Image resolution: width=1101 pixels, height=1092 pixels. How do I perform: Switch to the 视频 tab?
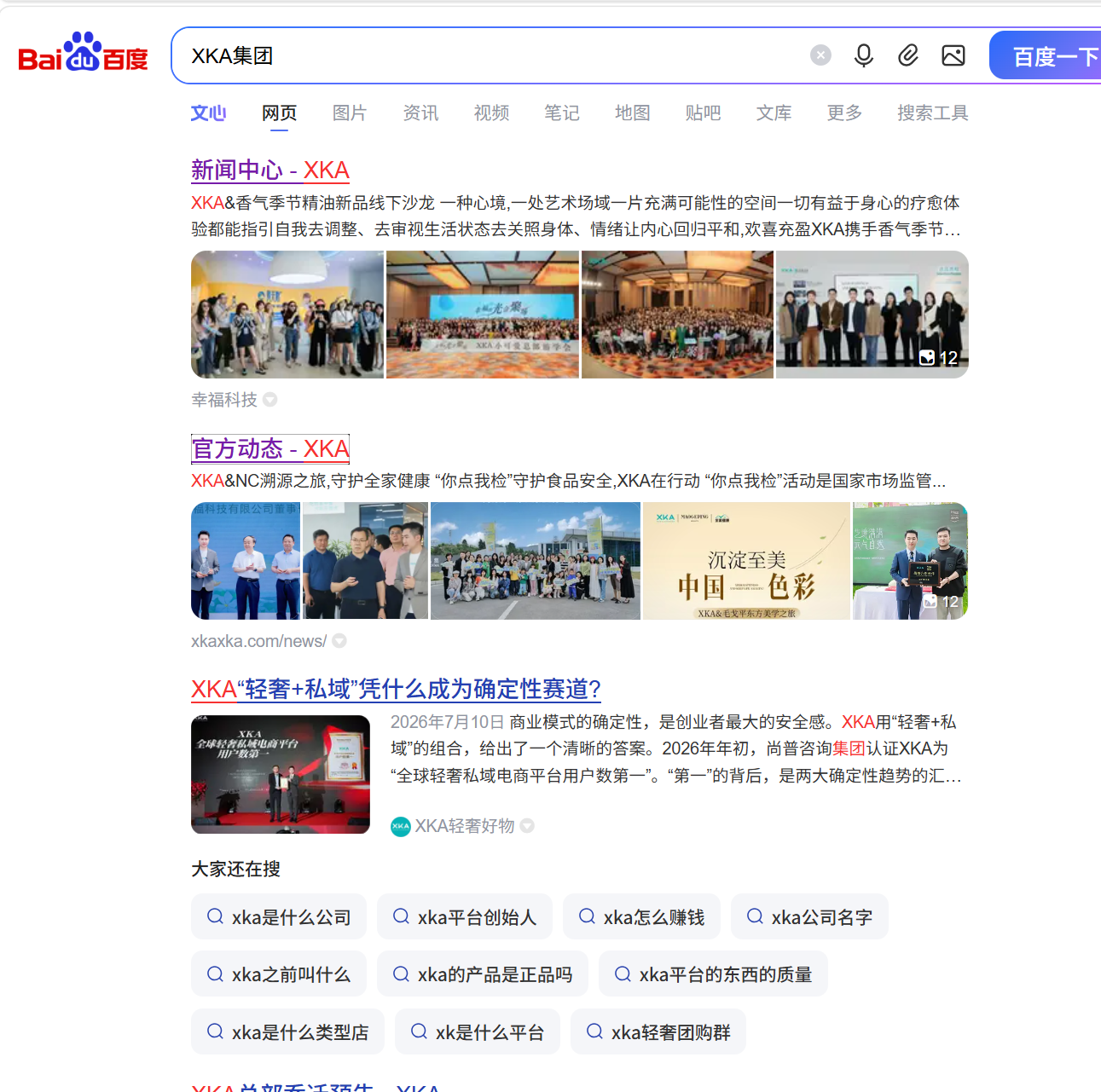click(x=491, y=113)
